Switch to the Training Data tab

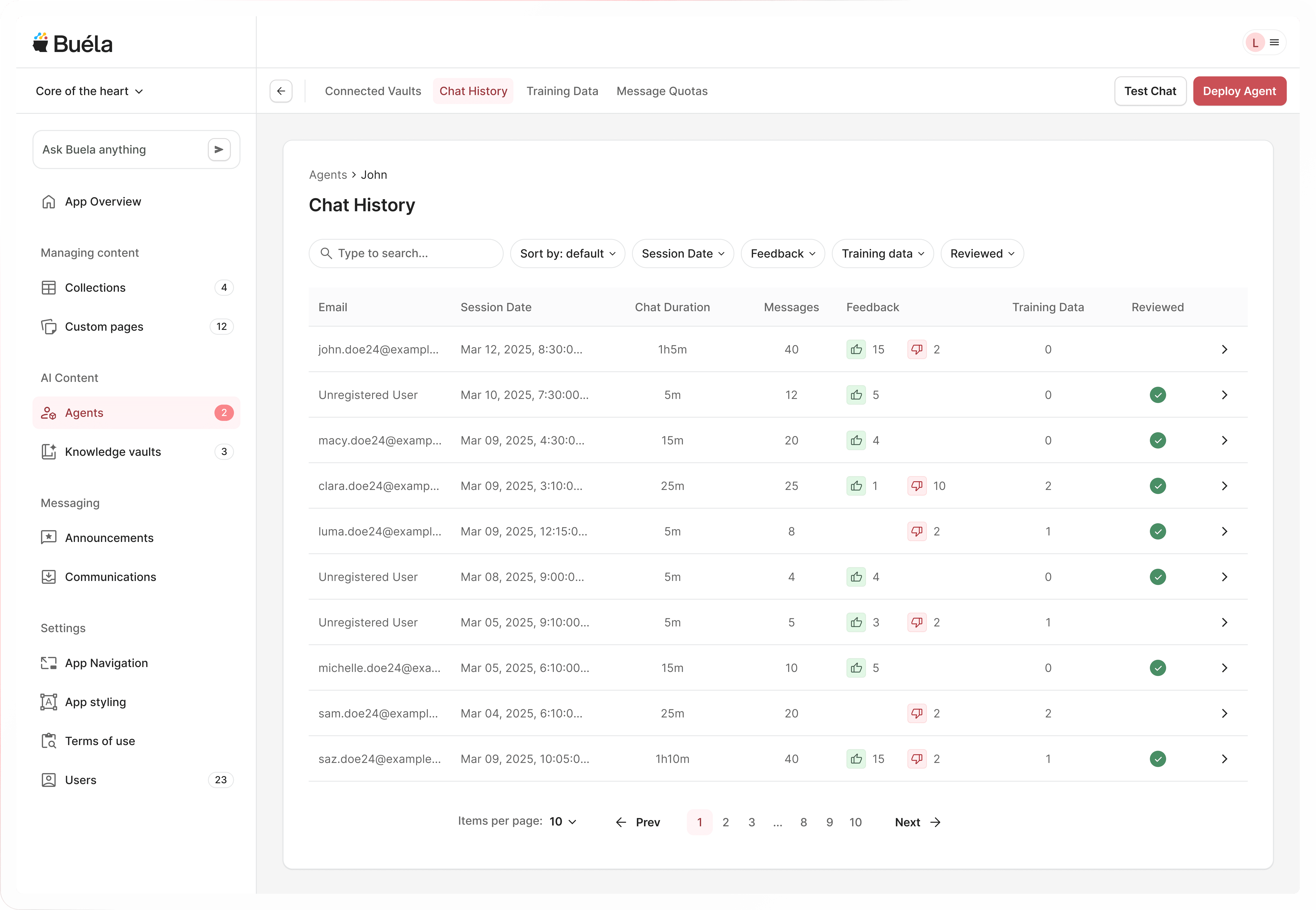point(562,91)
